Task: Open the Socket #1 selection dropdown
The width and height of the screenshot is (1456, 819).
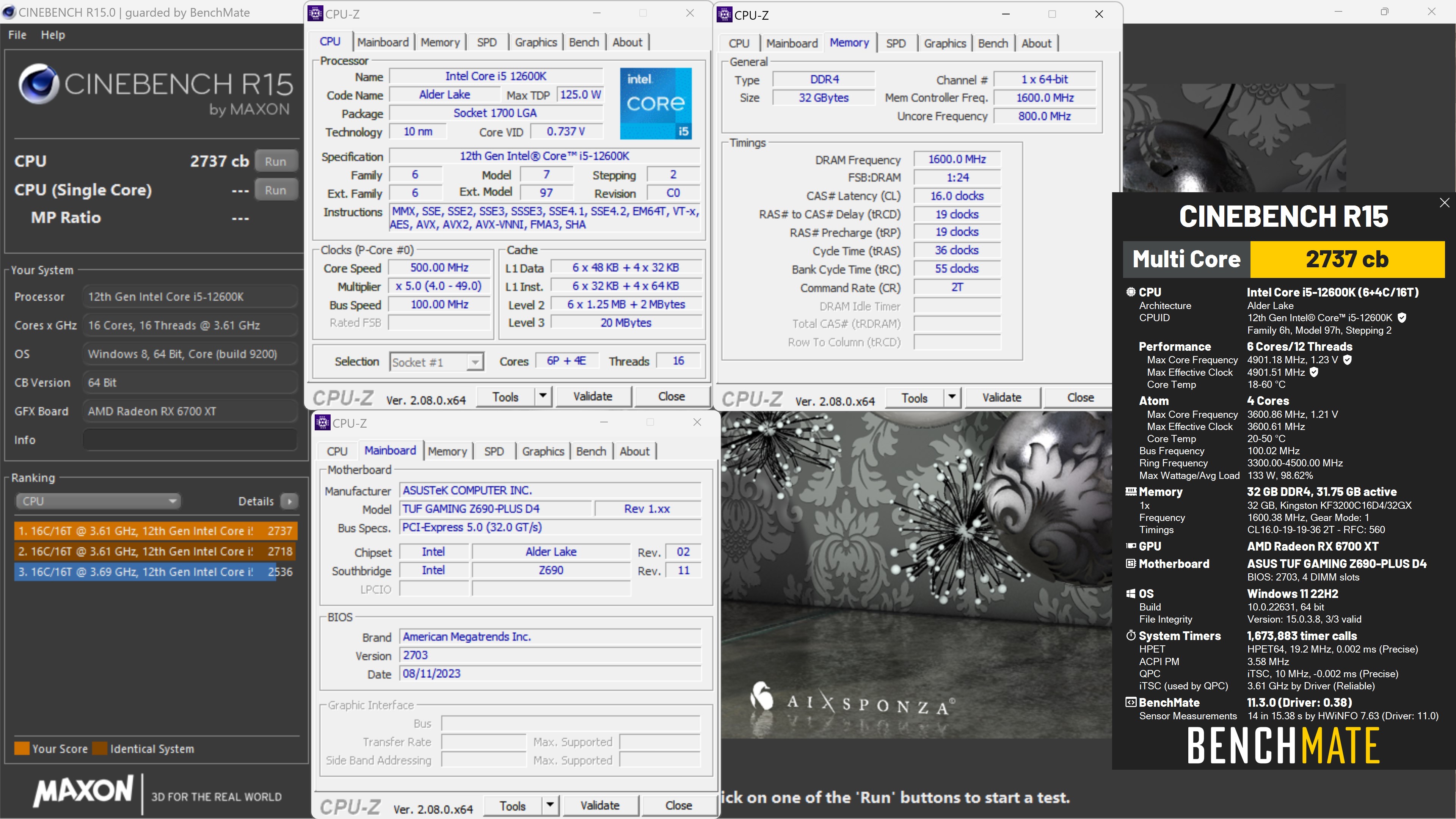Action: pyautogui.click(x=436, y=362)
